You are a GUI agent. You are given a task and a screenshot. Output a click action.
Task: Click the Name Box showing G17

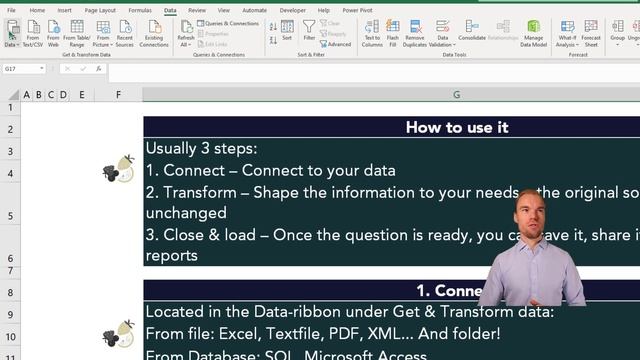[20, 69]
